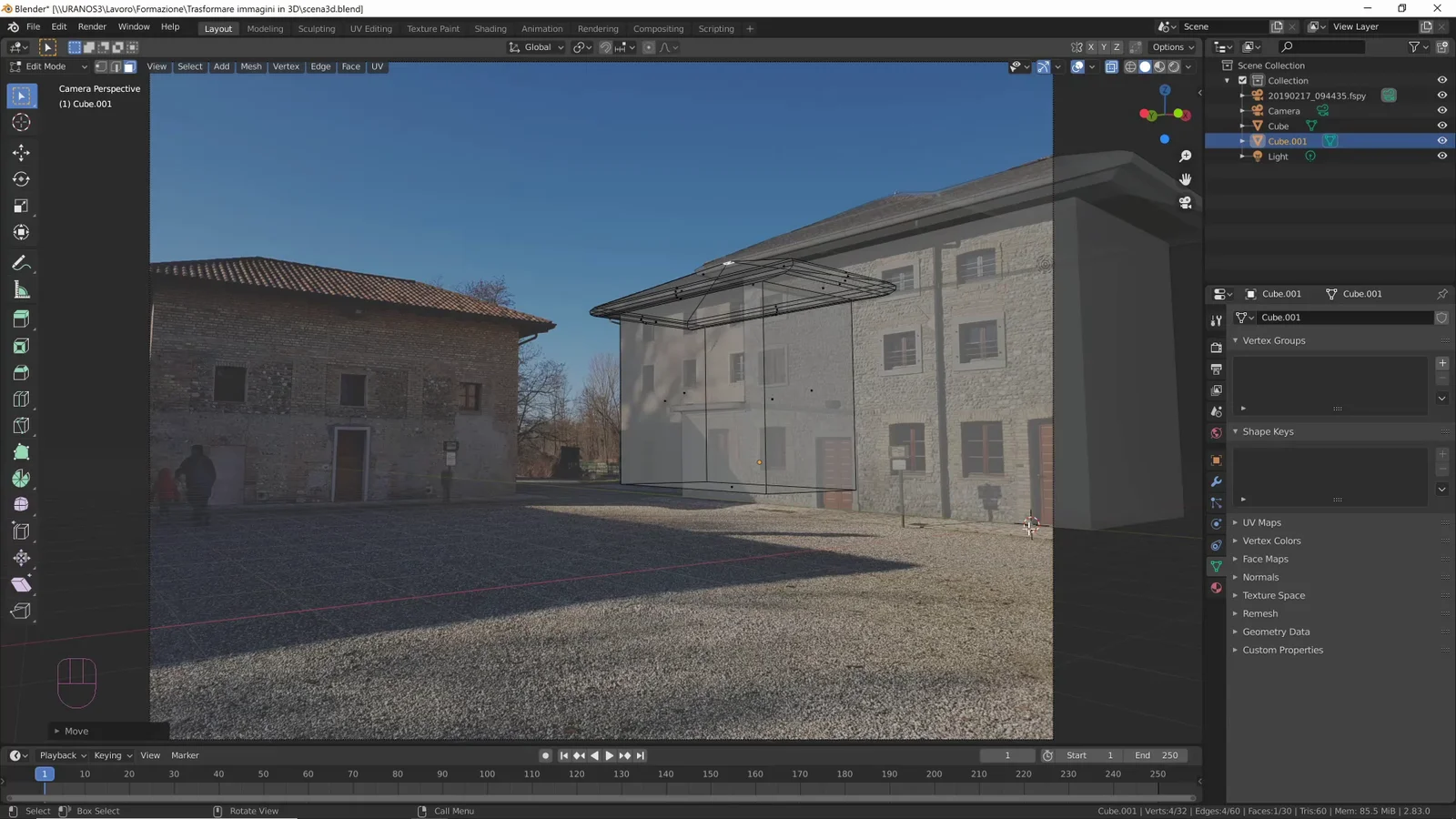Switch to the Material Properties tab
The image size is (1456, 819).
1216,588
